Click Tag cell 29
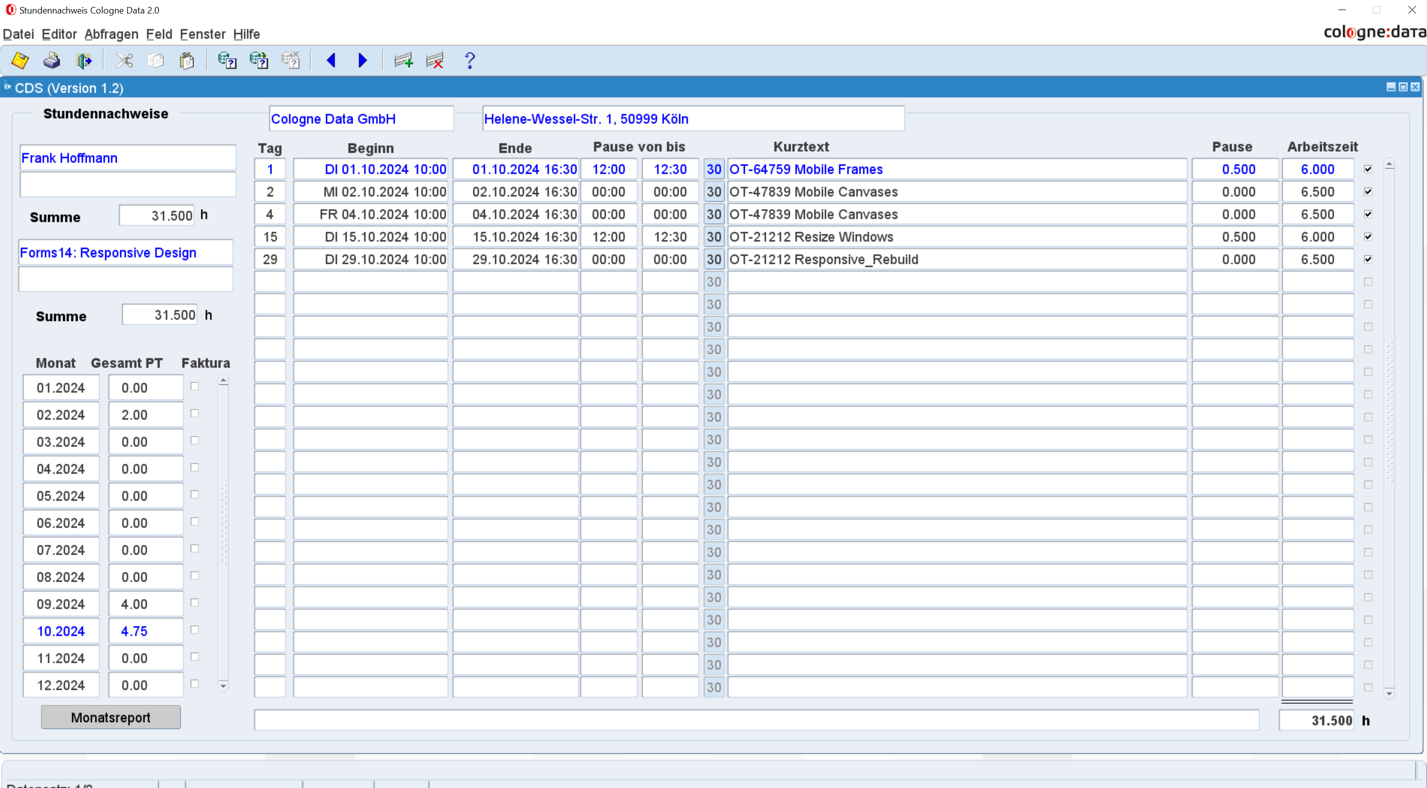This screenshot has width=1427, height=788. 270,260
